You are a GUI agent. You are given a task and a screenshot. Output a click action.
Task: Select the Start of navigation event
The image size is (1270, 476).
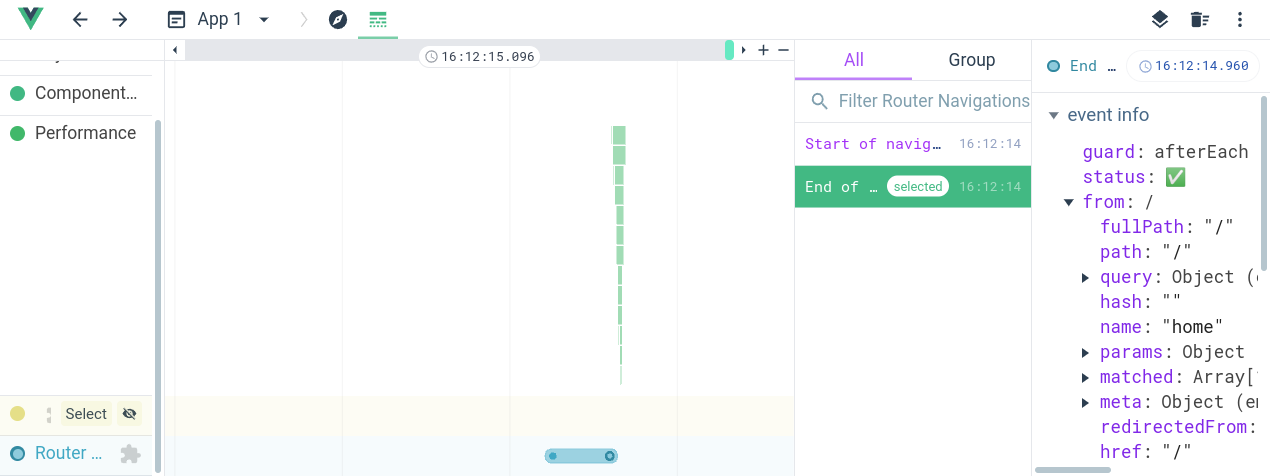(913, 144)
